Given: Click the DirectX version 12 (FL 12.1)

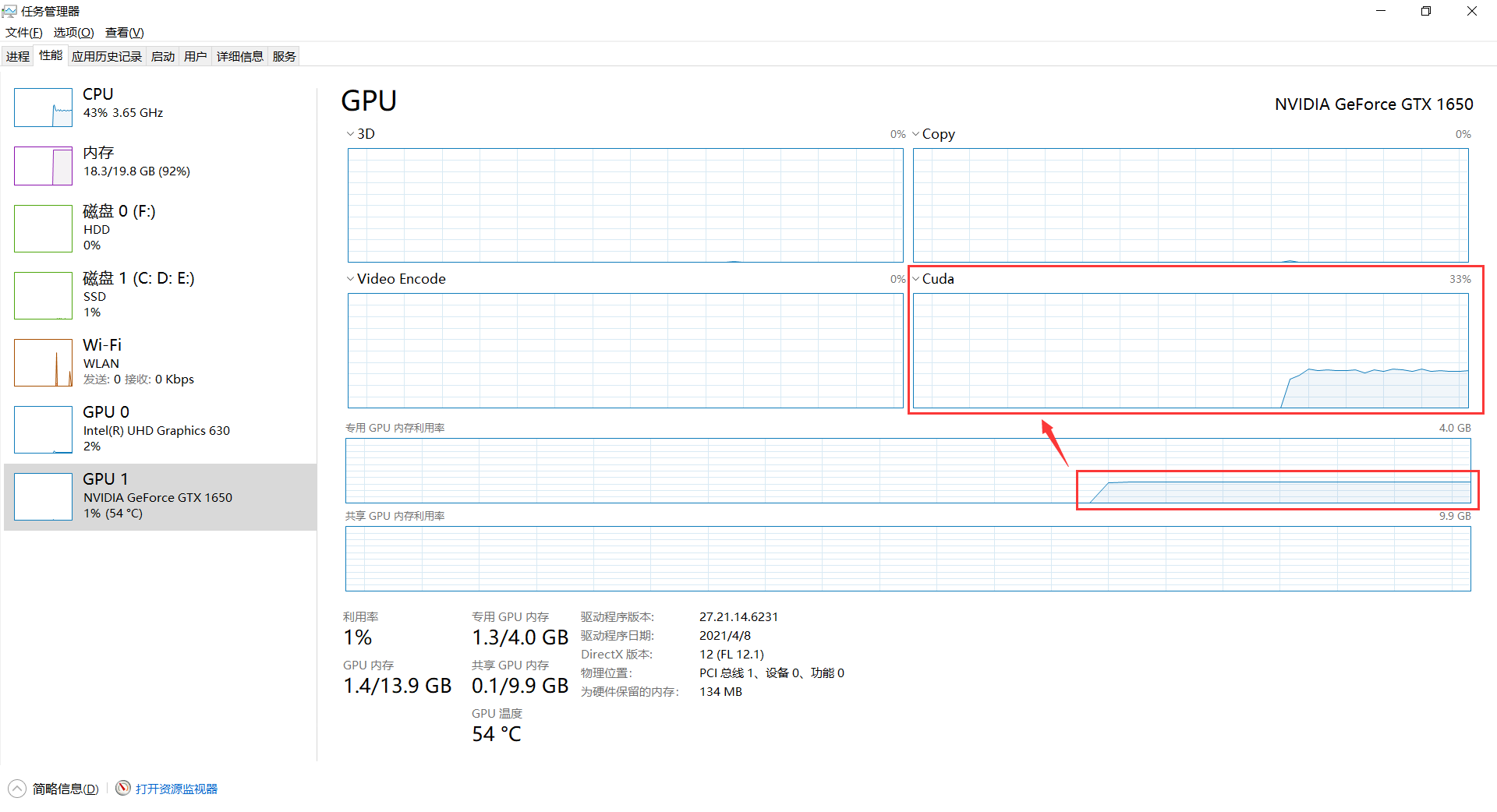Looking at the screenshot, I should tap(731, 655).
